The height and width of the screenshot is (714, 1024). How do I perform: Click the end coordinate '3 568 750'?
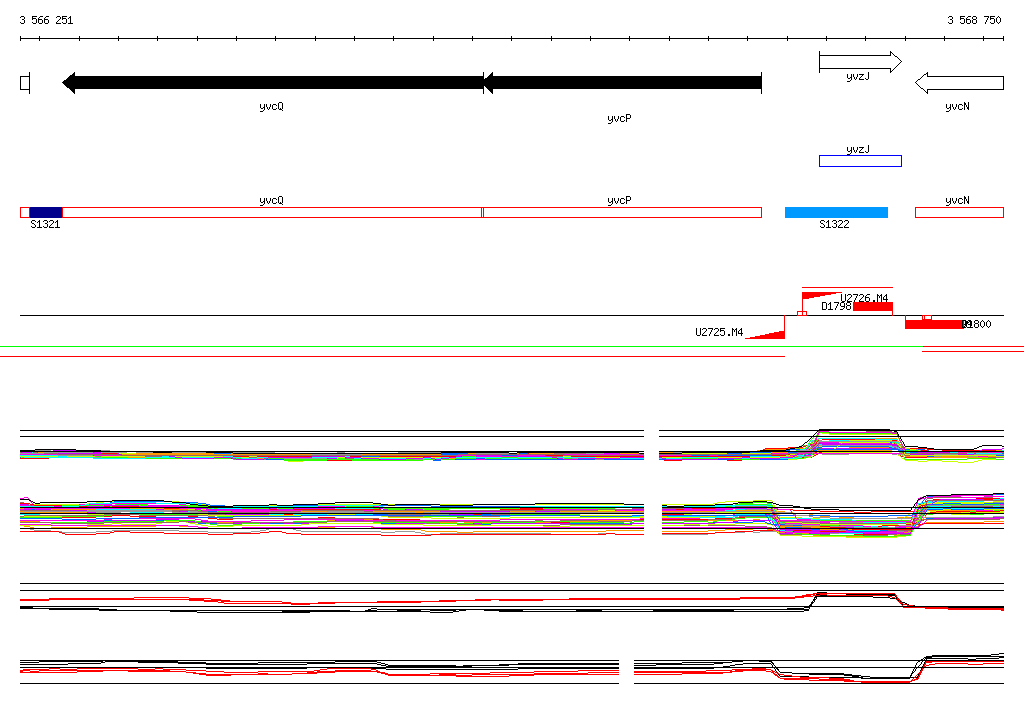pos(974,20)
